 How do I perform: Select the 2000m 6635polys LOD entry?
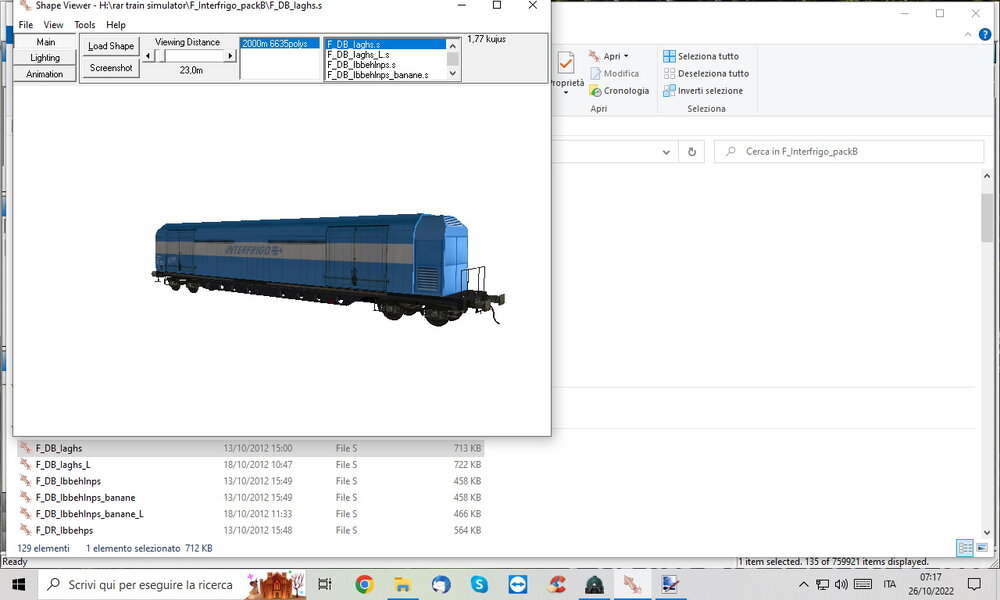pos(279,43)
